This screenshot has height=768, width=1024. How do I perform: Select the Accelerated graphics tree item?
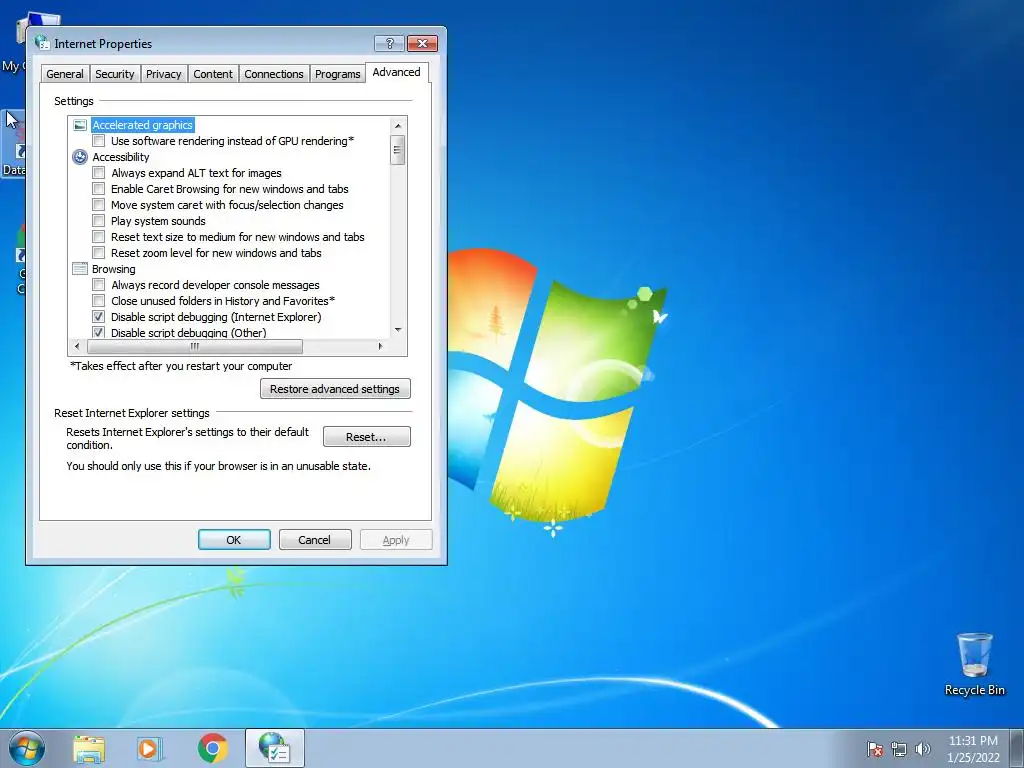(x=142, y=125)
